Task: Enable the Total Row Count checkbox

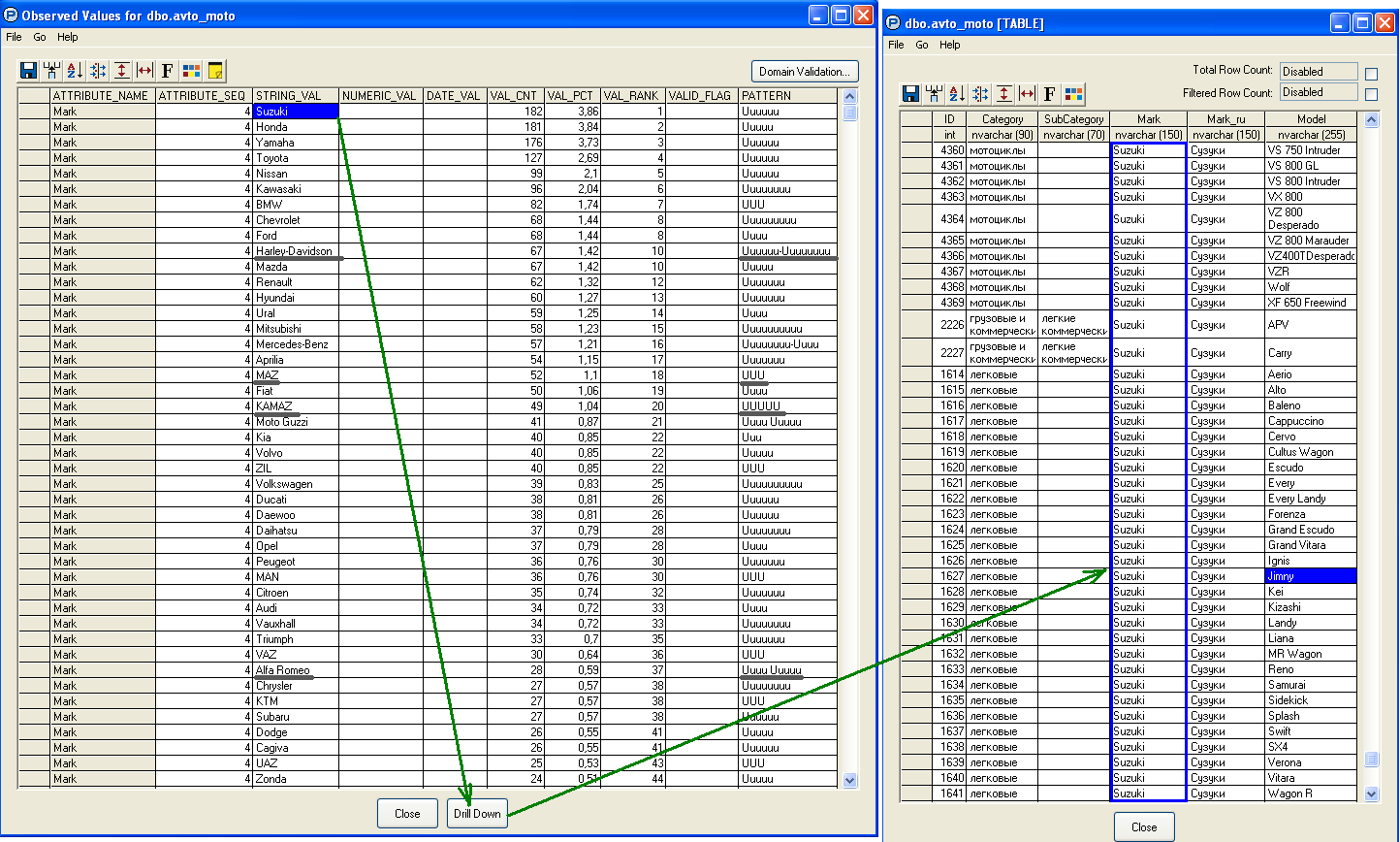Action: point(1371,74)
